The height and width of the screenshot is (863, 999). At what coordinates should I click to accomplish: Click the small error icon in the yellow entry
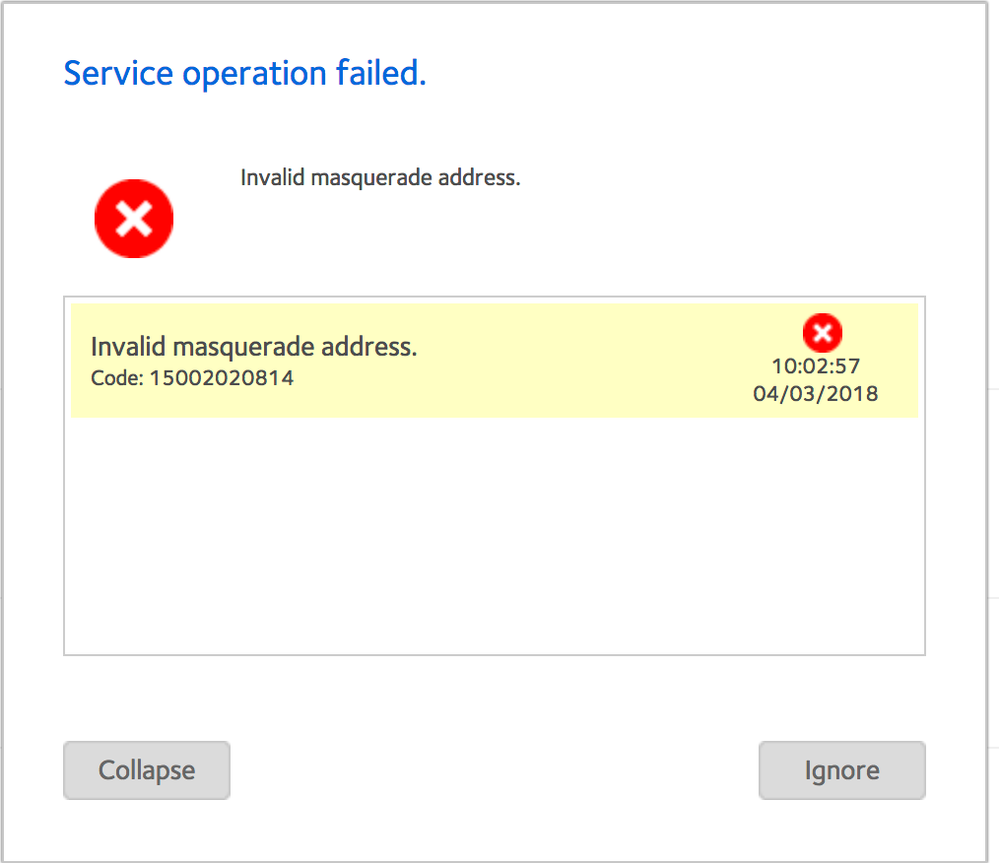(x=822, y=332)
